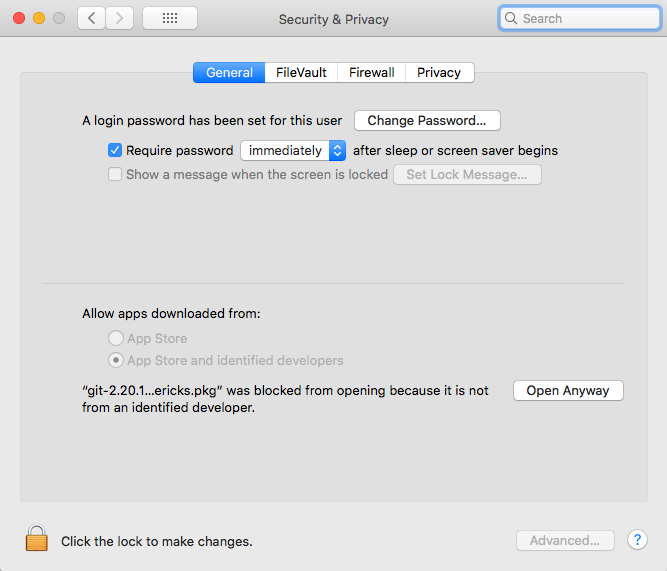Open the Privacy tab
This screenshot has height=571, width=667.
coord(439,72)
